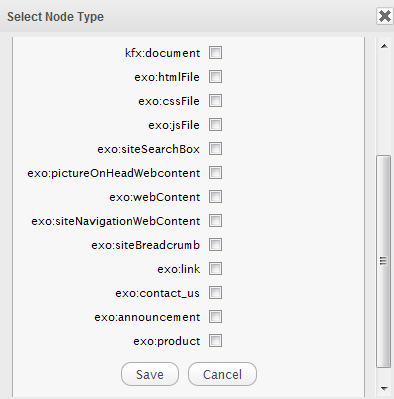Enable the exo:announcement checkbox
The height and width of the screenshot is (399, 394).
215,317
